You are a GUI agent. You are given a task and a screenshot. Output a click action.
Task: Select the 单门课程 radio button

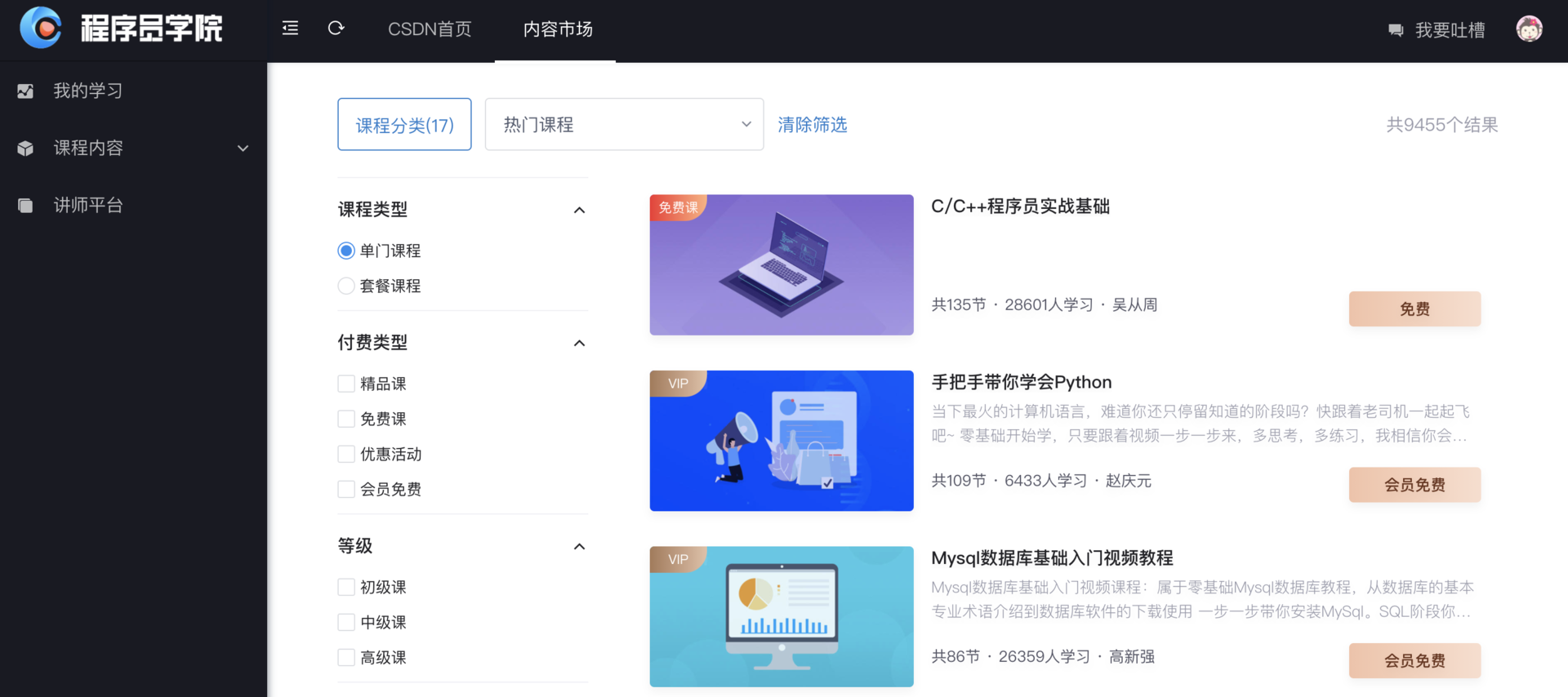pos(346,251)
